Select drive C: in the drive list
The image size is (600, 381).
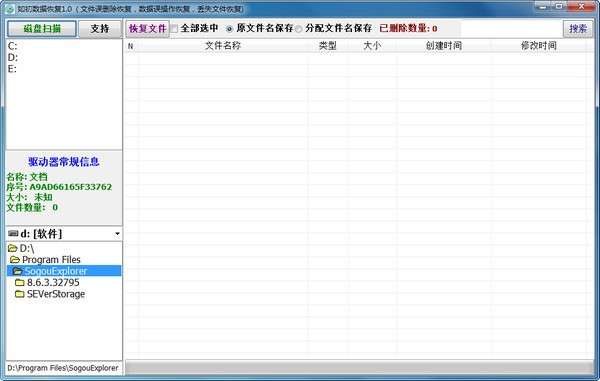[13, 46]
